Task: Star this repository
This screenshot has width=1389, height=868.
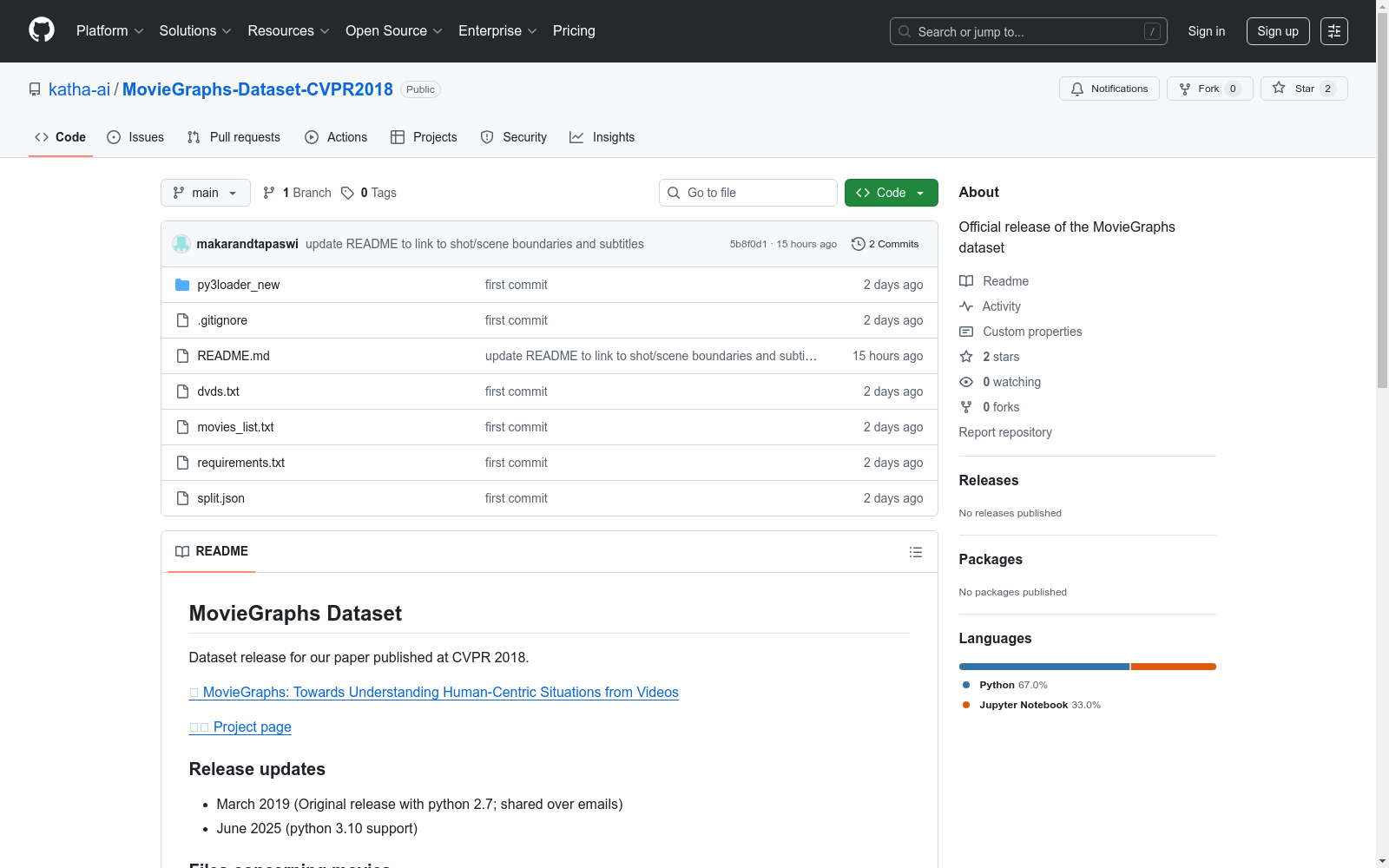Action: pos(1304,89)
